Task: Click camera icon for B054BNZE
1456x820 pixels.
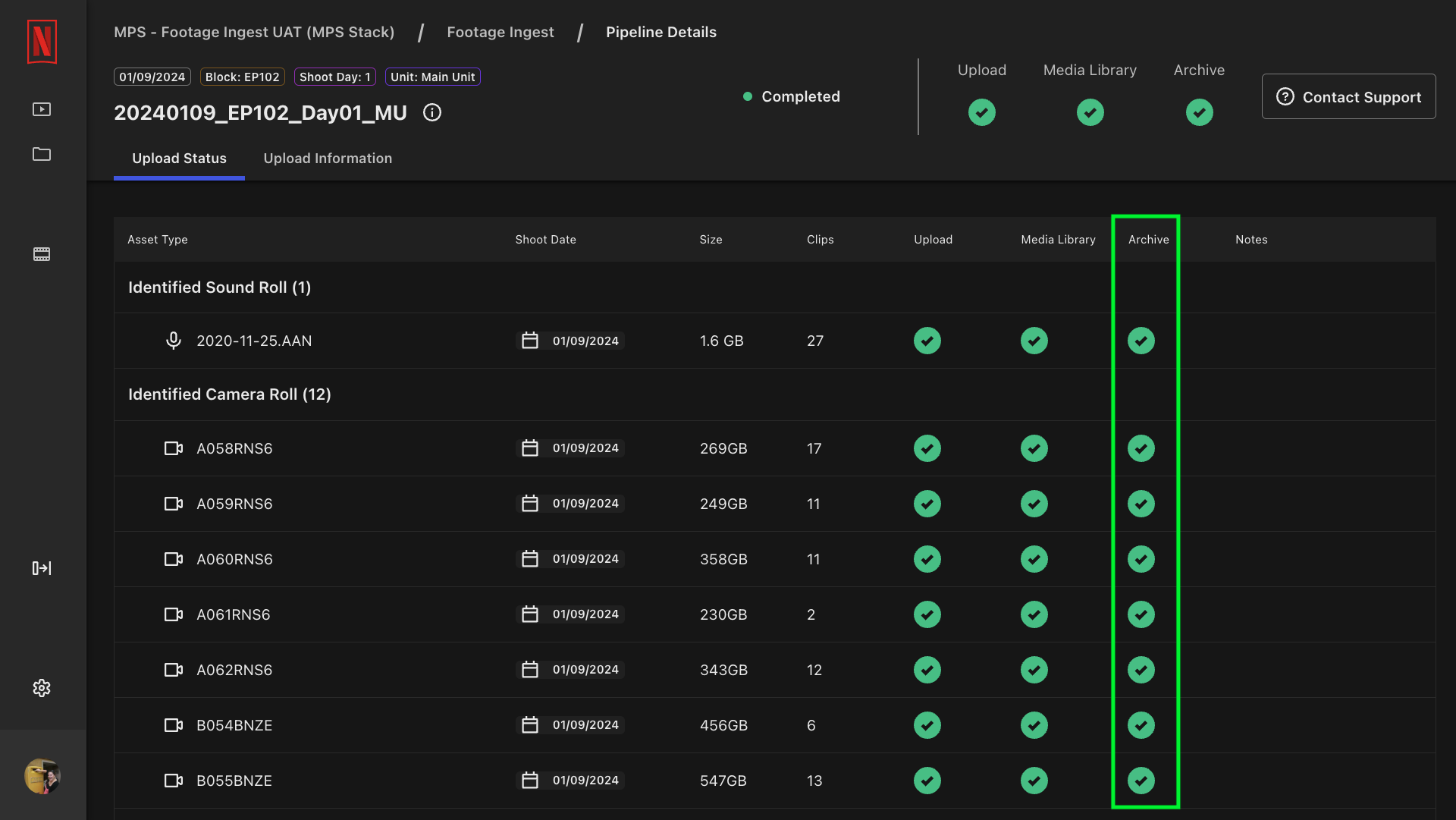Action: pos(174,725)
